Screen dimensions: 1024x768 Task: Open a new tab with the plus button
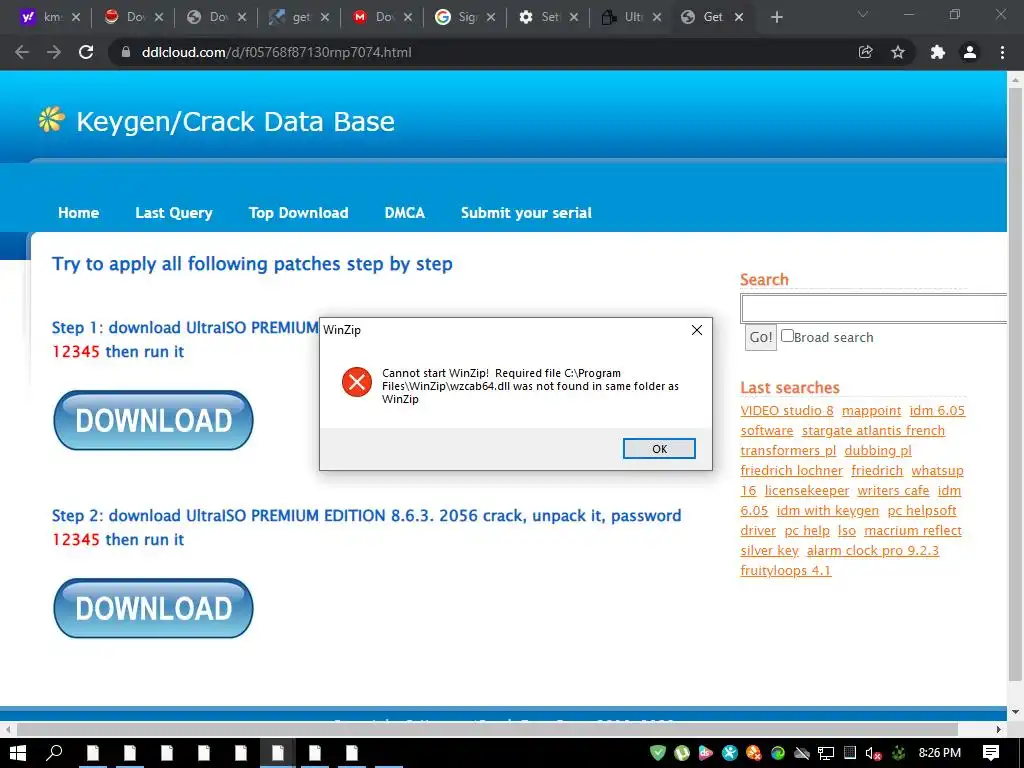point(776,18)
